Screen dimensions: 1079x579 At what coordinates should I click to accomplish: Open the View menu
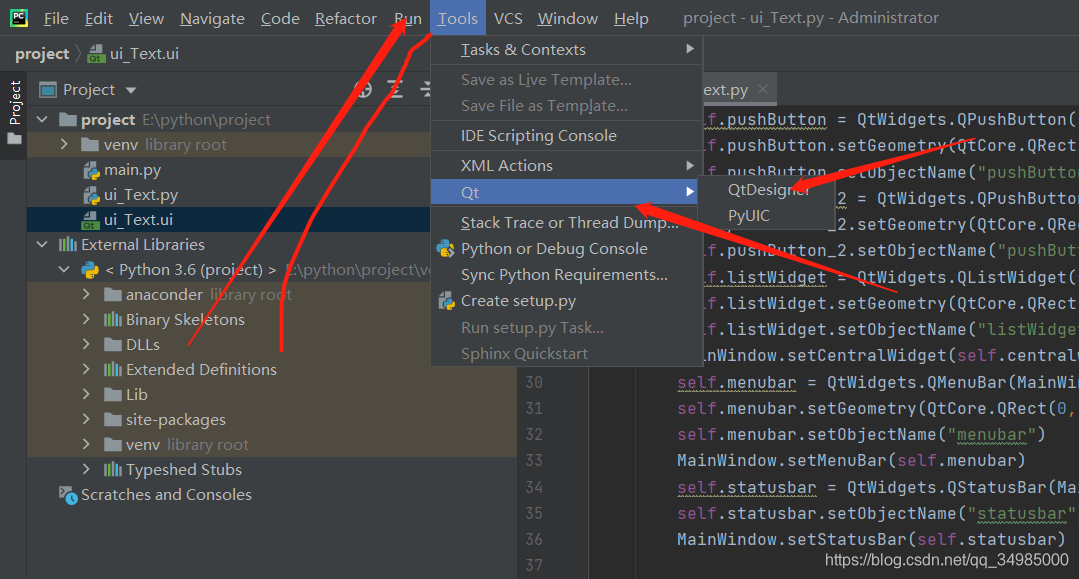146,19
